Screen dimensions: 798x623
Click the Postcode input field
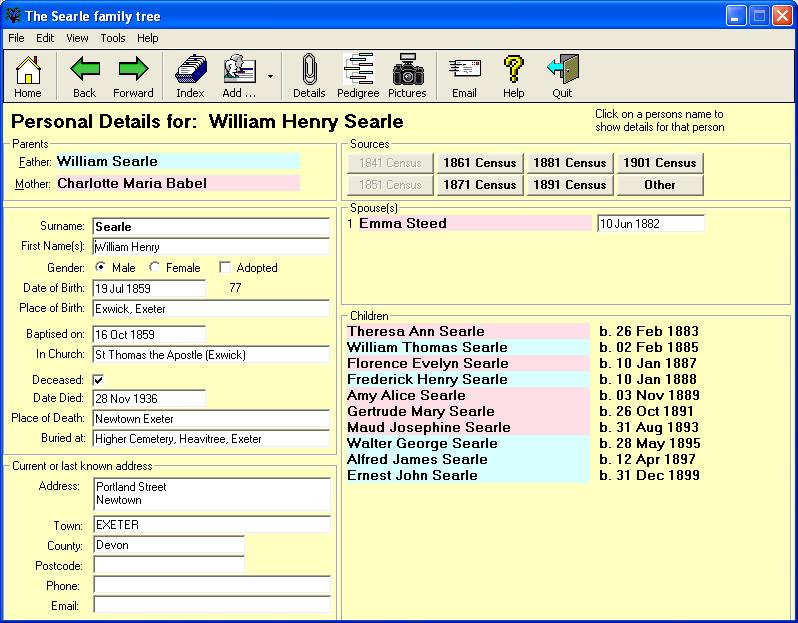(169, 565)
